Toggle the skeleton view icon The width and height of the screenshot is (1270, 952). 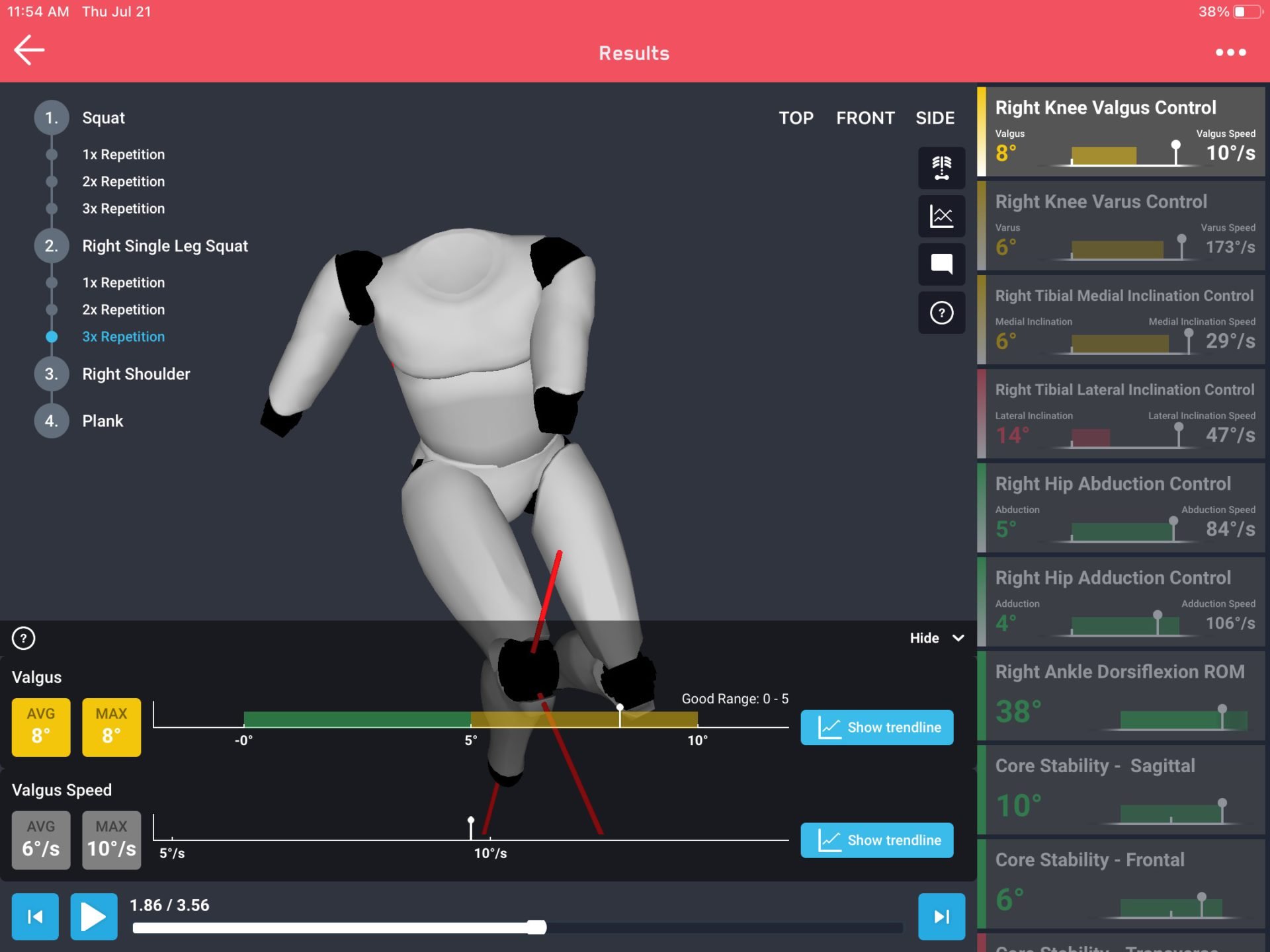[x=941, y=168]
